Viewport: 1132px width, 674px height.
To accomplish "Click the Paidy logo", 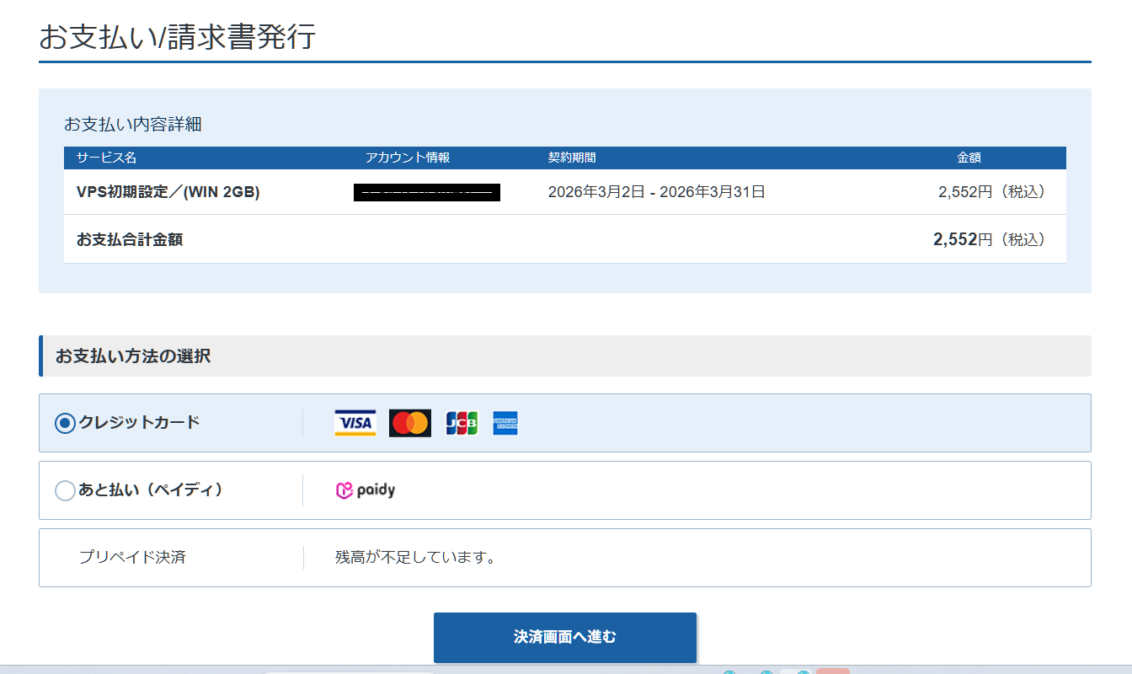I will point(365,490).
